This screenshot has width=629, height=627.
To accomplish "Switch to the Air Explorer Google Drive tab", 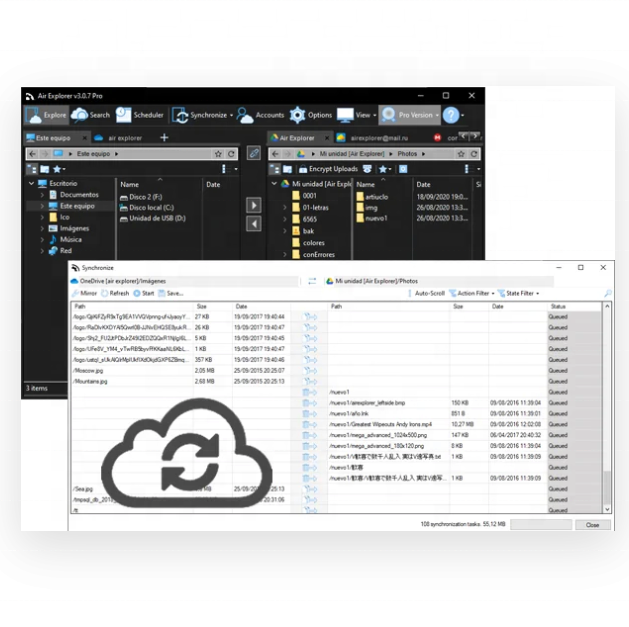I will pos(297,138).
